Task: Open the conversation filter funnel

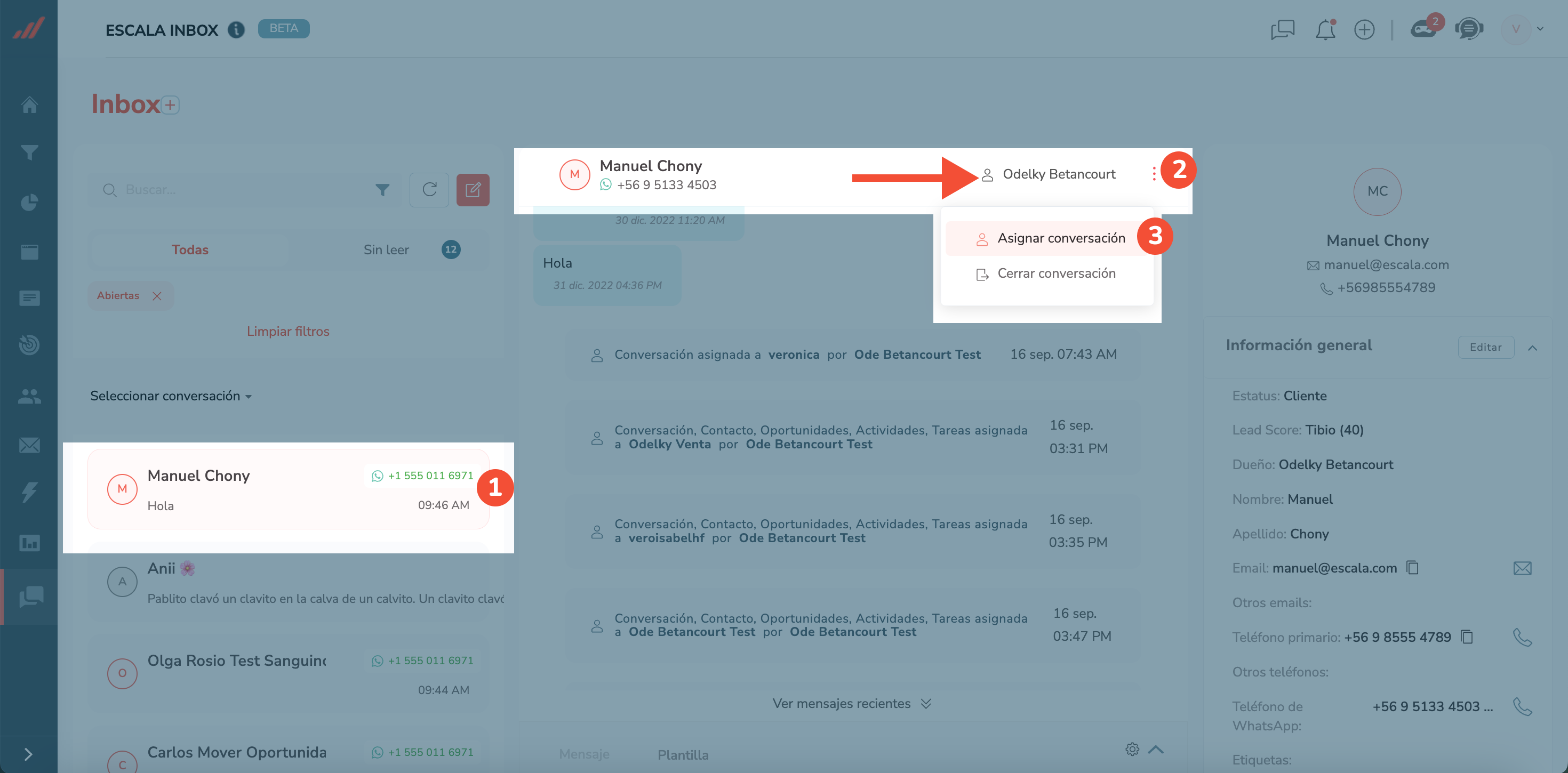Action: tap(382, 190)
